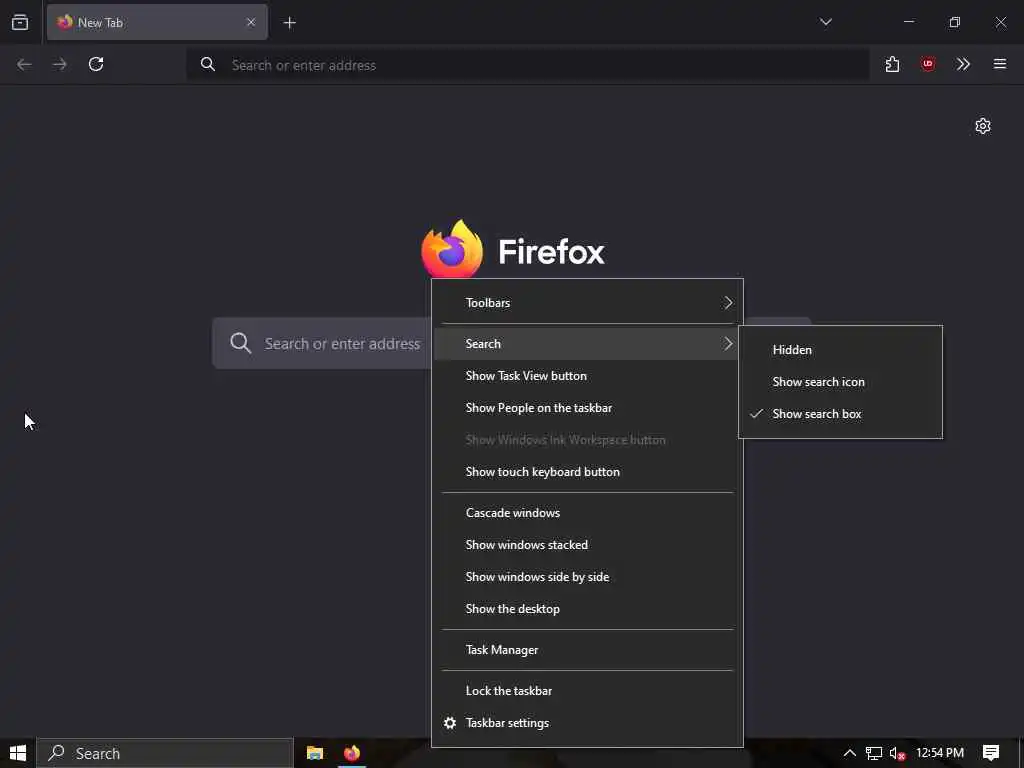Focus the new tab page search box
The image size is (1024, 768).
321,344
